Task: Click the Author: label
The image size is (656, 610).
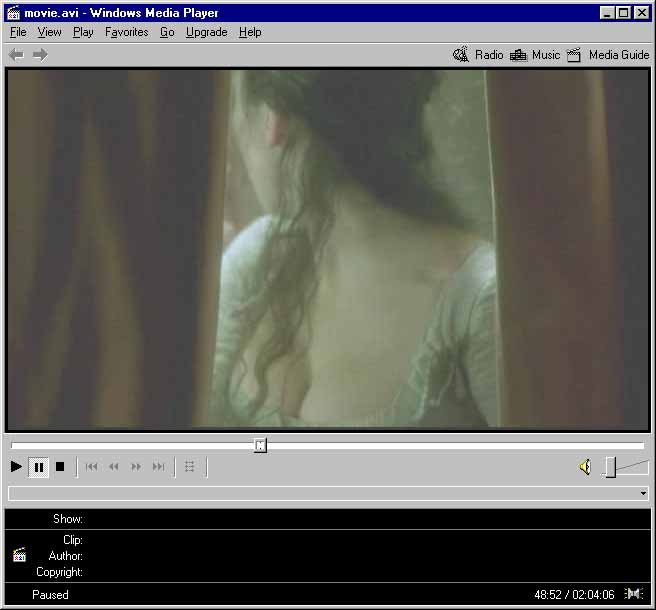Action: pyautogui.click(x=66, y=556)
